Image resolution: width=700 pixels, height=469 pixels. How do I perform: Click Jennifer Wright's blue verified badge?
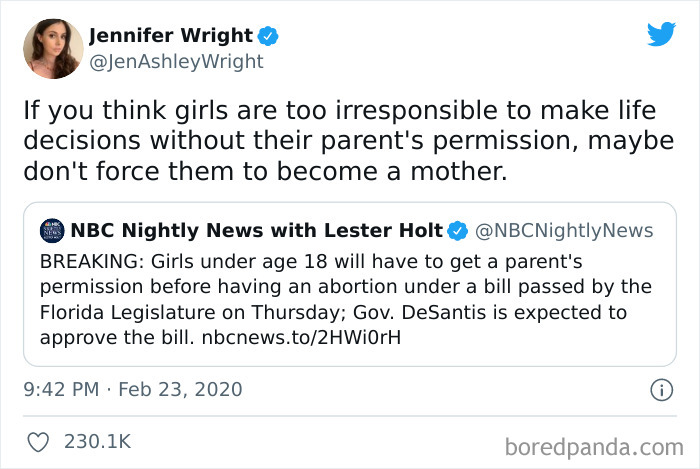268,37
